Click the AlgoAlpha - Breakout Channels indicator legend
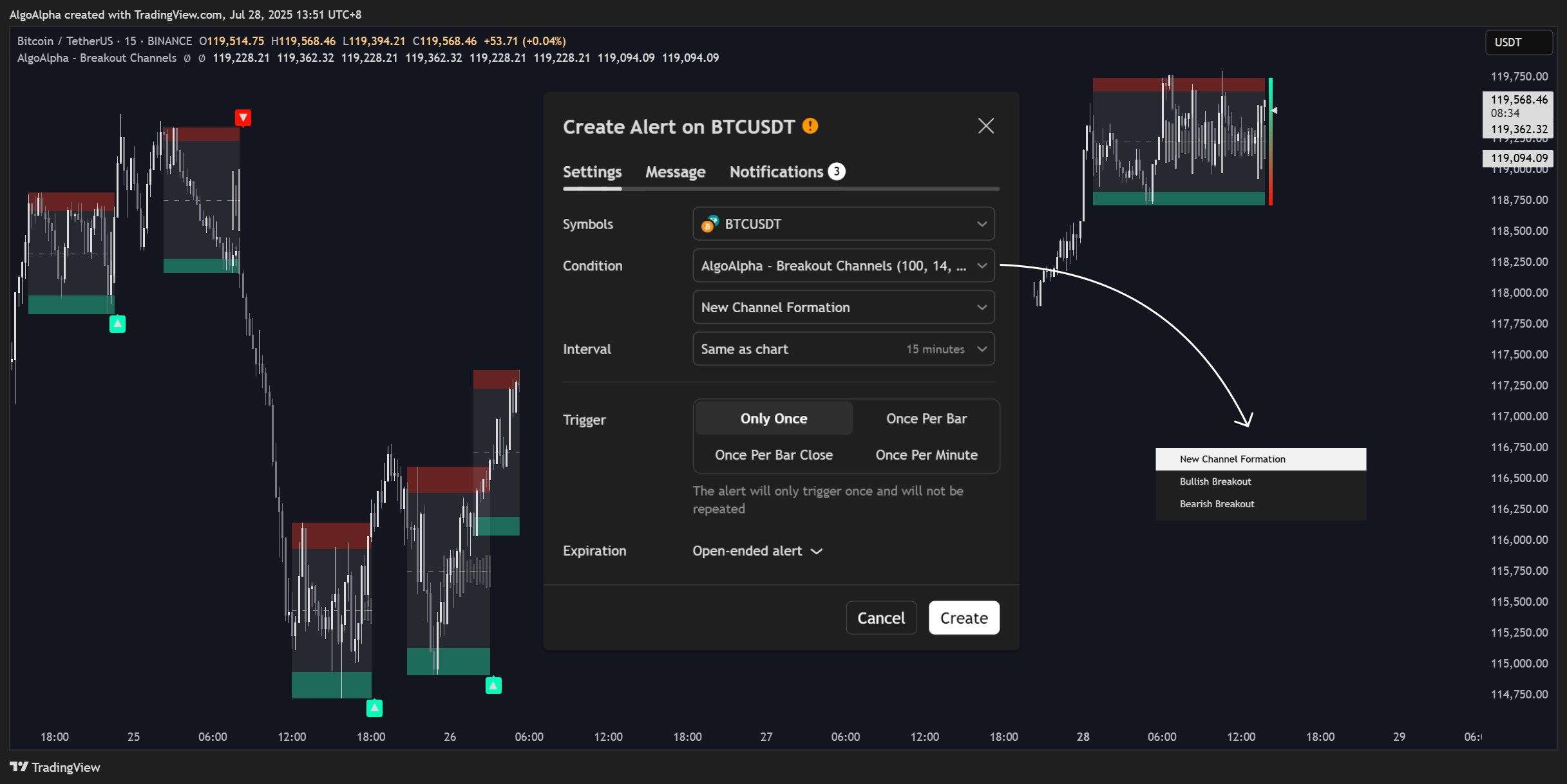1567x784 pixels. point(97,58)
